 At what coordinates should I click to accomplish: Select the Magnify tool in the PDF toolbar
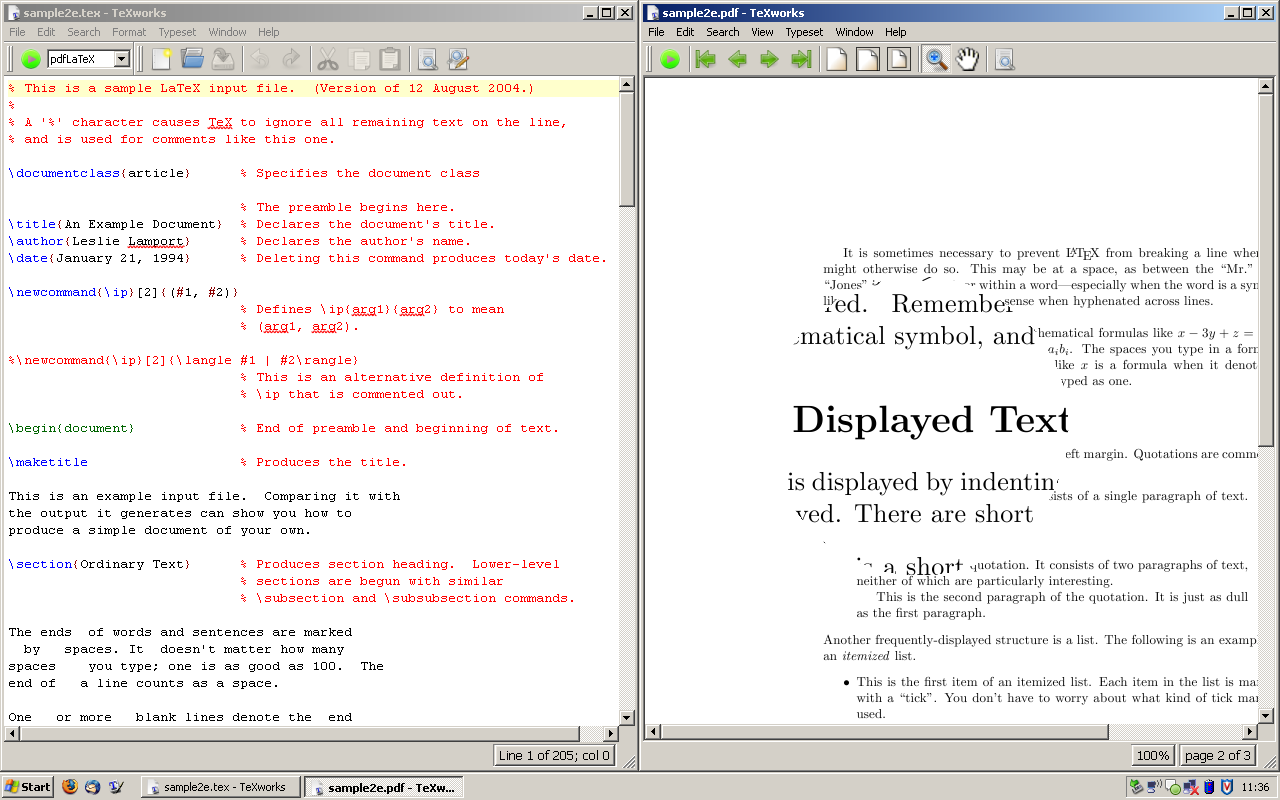[936, 59]
